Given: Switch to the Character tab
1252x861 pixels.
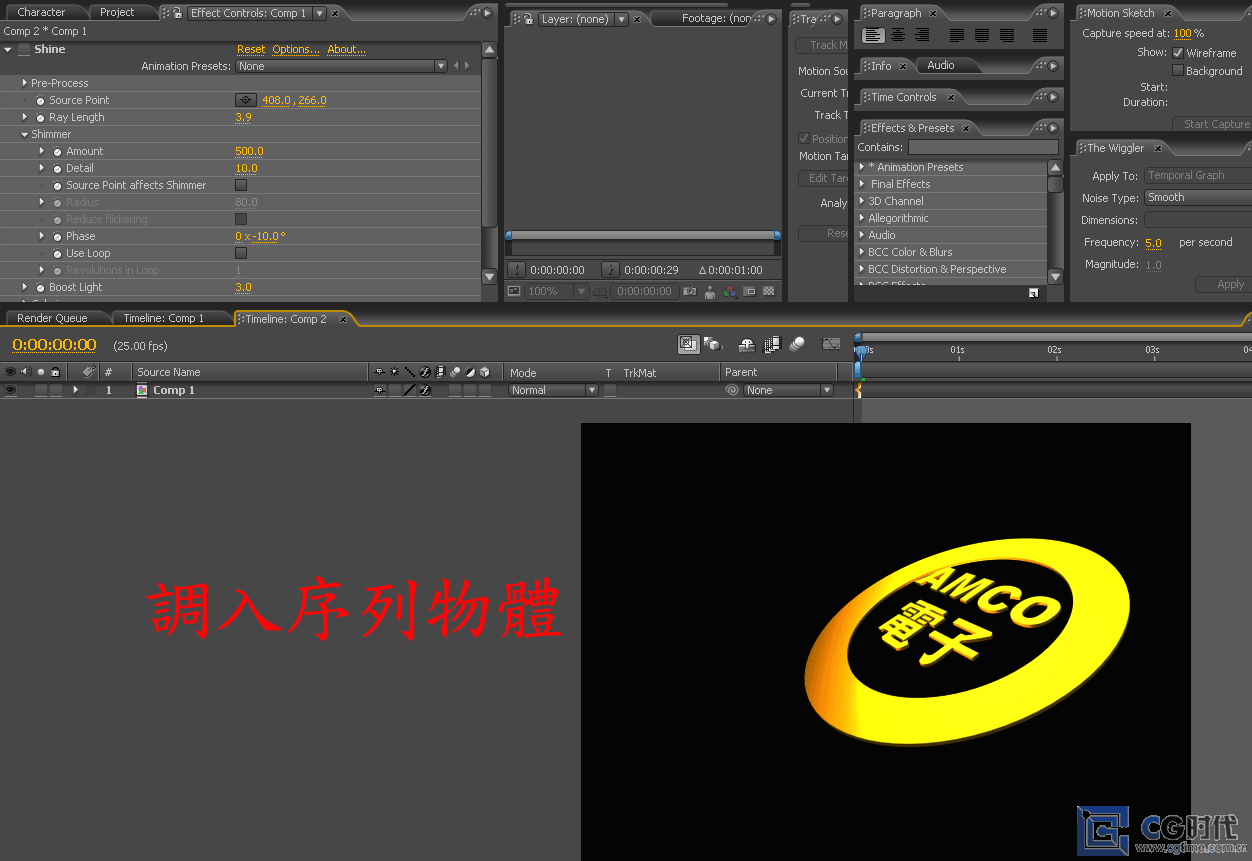Looking at the screenshot, I should [x=41, y=12].
